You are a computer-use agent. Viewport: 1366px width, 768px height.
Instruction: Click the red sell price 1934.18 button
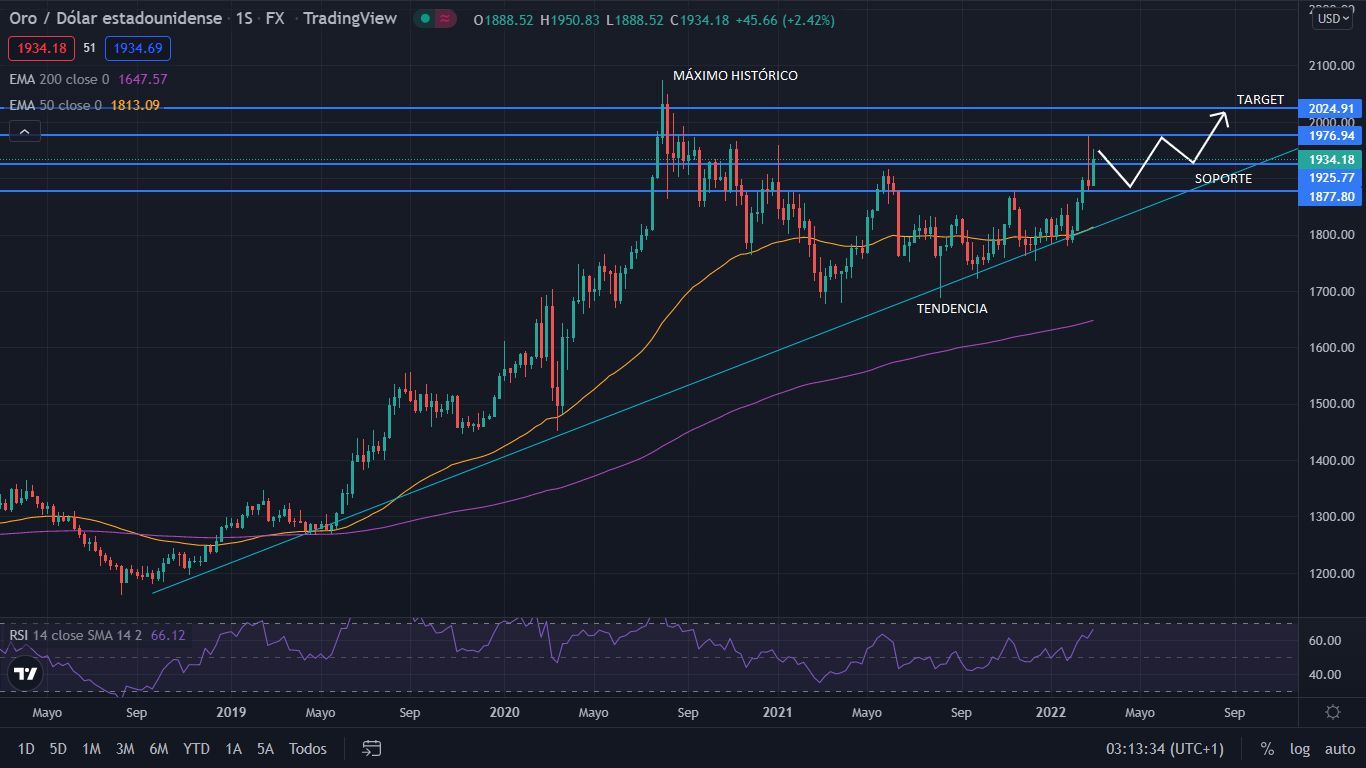[40, 48]
